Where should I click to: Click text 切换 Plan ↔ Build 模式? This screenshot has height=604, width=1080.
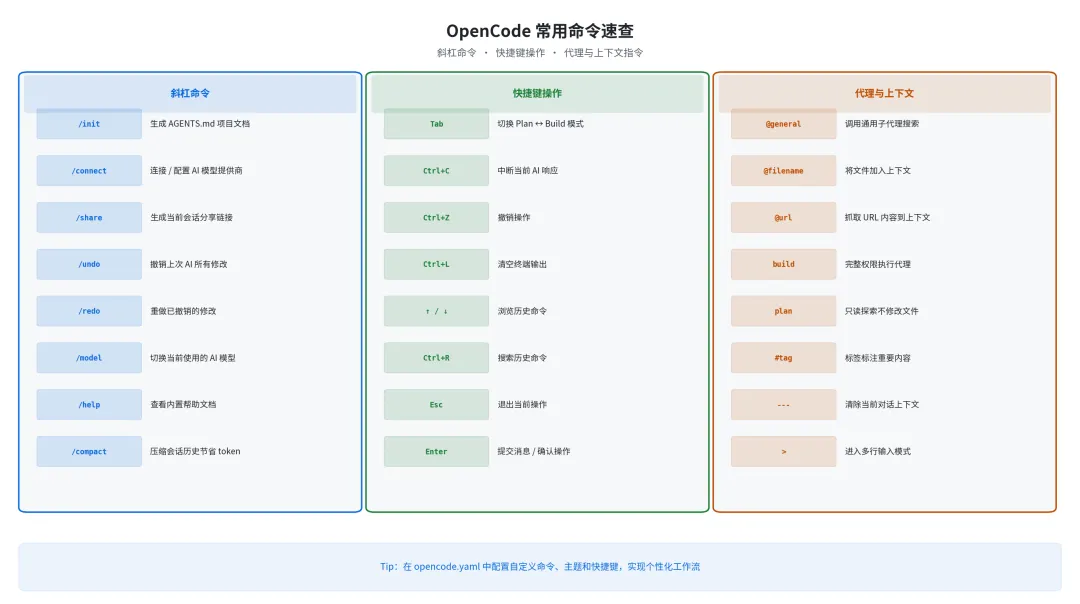click(x=541, y=124)
